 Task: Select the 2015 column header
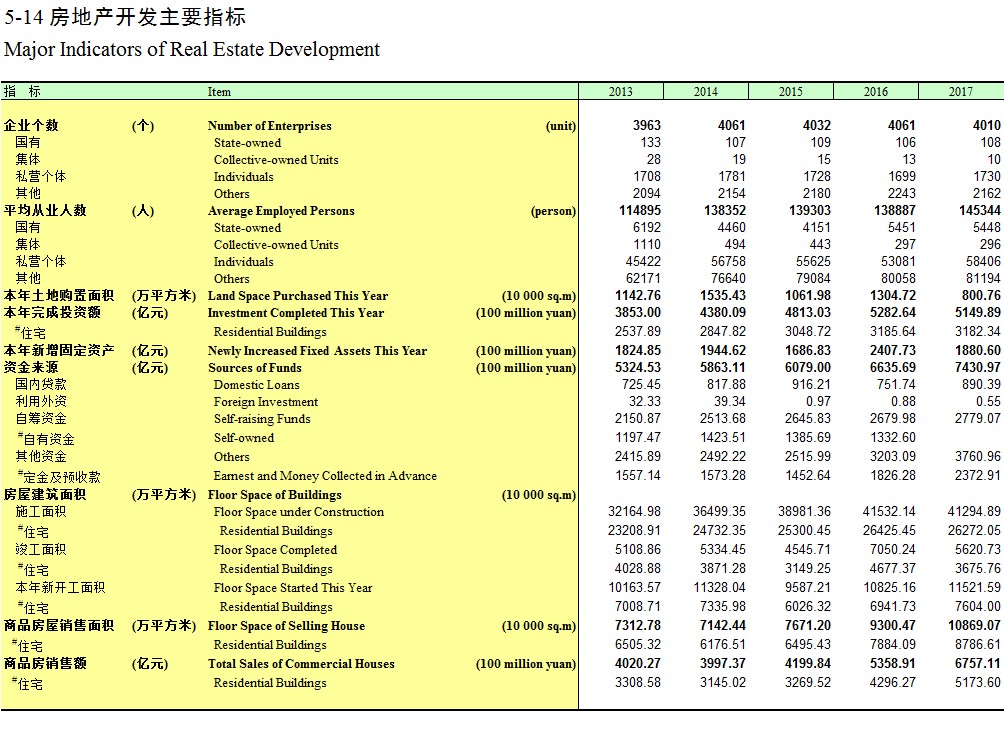791,92
